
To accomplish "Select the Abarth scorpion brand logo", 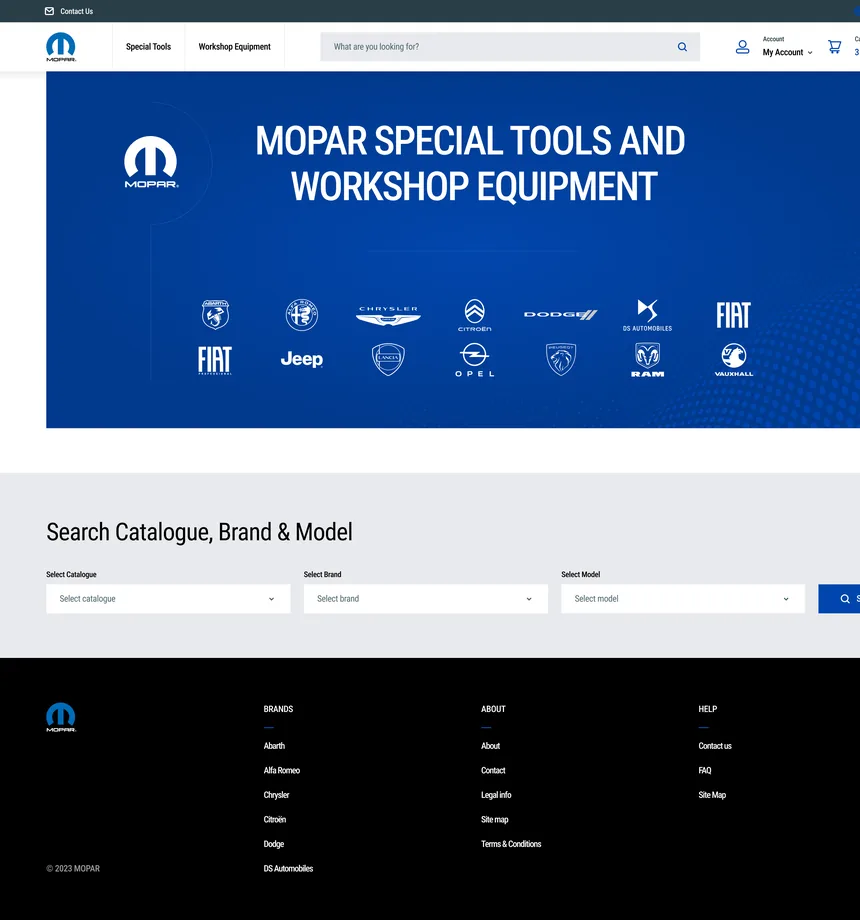I will (x=215, y=314).
